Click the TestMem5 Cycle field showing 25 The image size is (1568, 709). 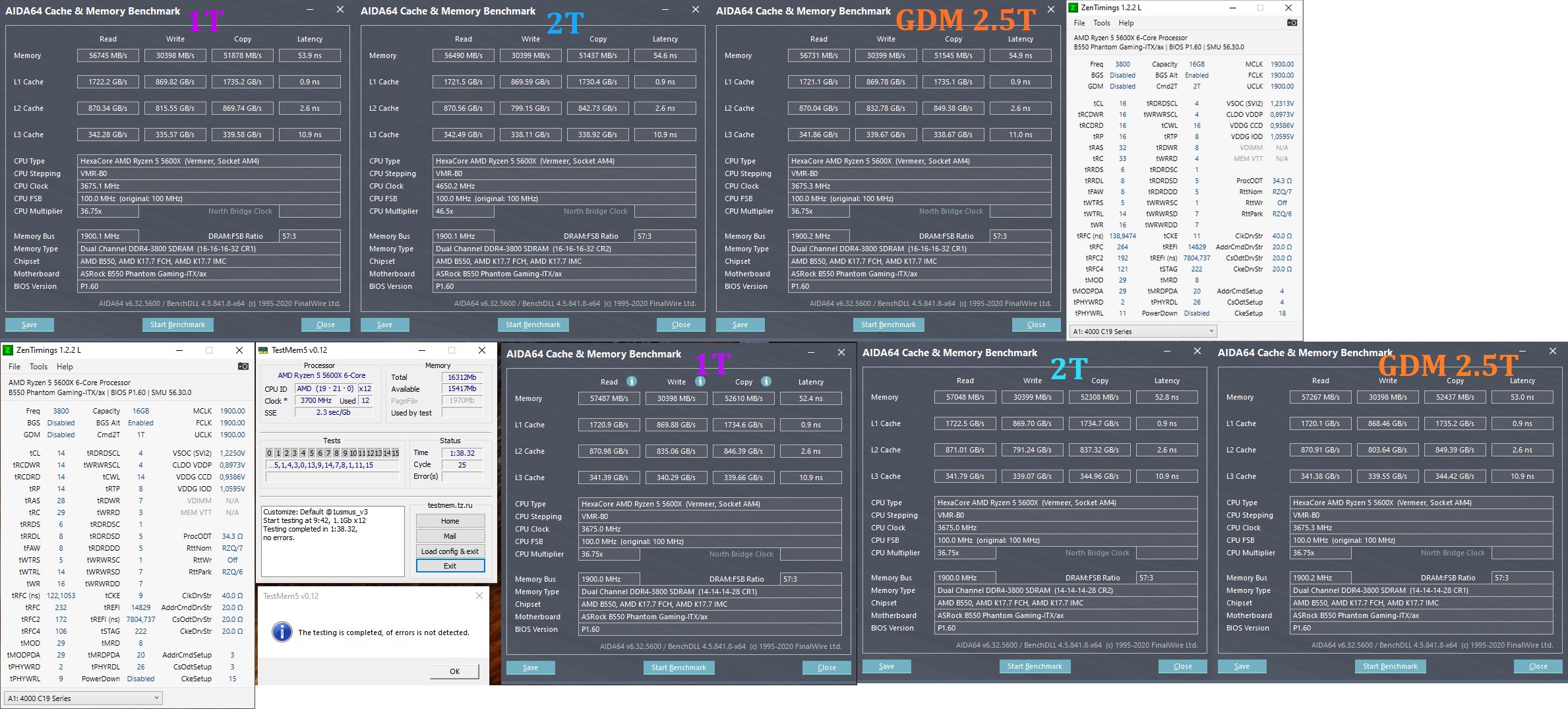(x=462, y=465)
